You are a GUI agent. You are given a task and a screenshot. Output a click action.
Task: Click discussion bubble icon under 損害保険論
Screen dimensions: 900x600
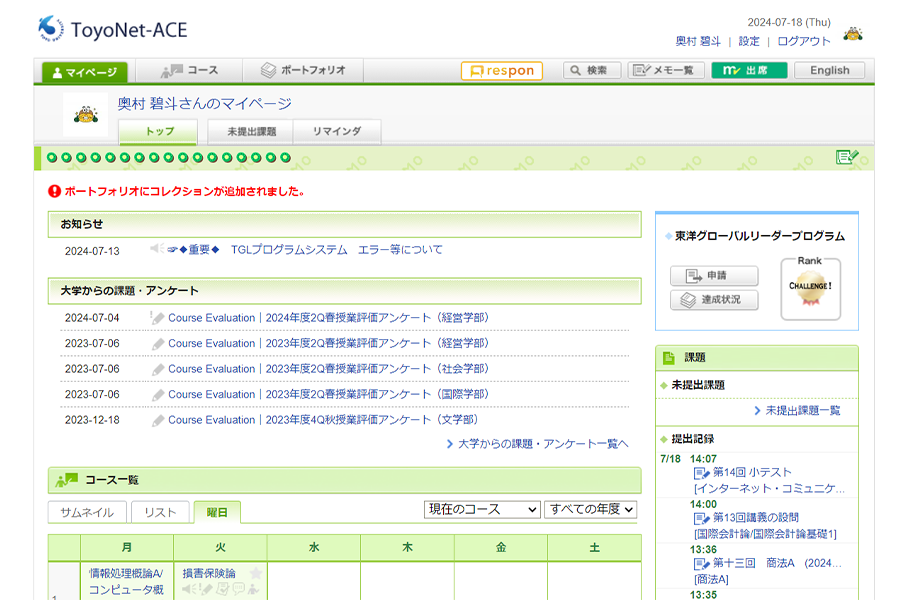click(x=238, y=589)
